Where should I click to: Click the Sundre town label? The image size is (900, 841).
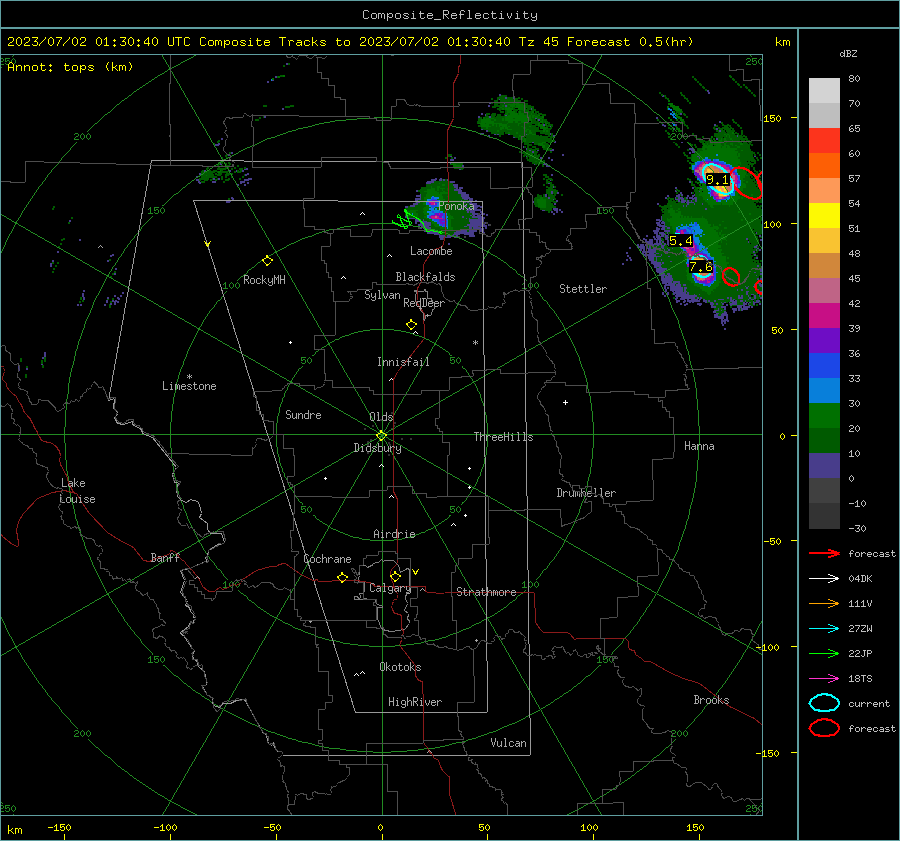coord(303,414)
